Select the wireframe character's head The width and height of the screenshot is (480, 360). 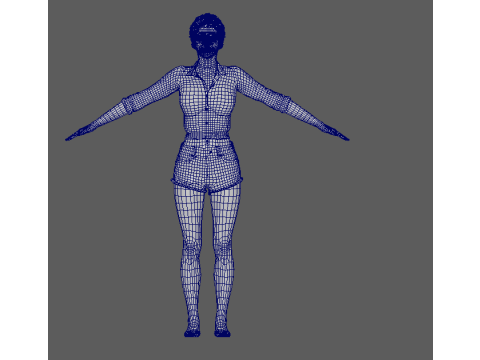207,36
